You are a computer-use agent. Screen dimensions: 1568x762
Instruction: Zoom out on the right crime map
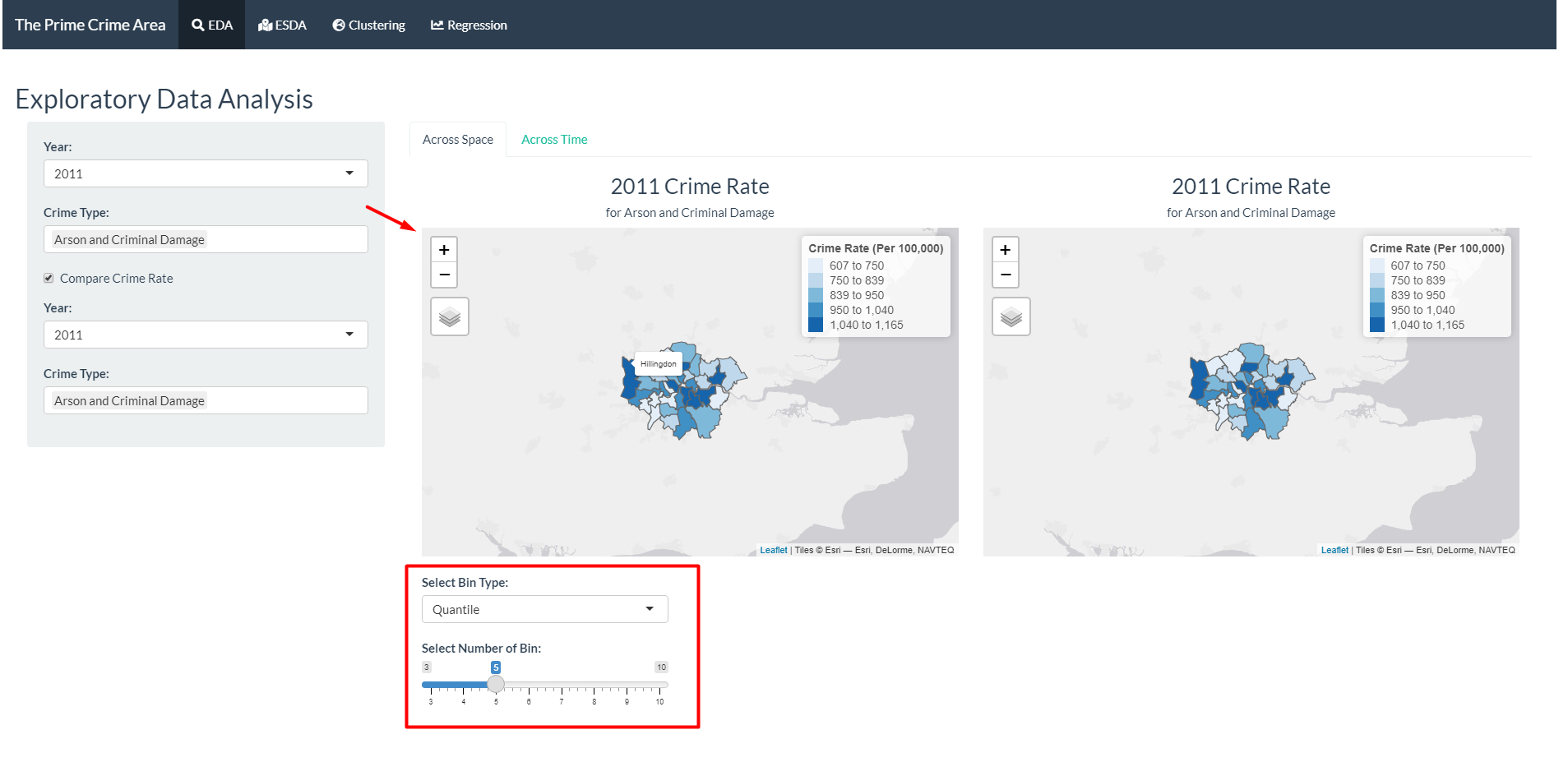pyautogui.click(x=1005, y=275)
